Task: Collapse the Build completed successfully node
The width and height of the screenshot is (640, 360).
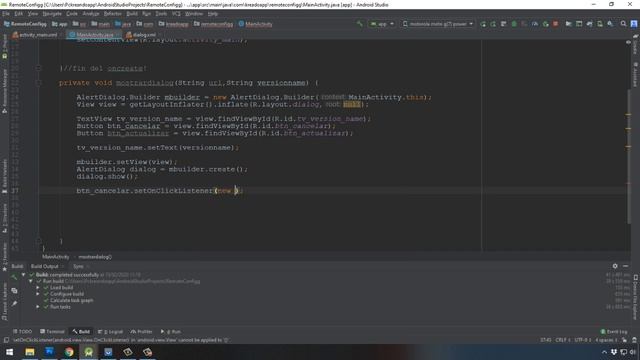Action: [x=23, y=275]
